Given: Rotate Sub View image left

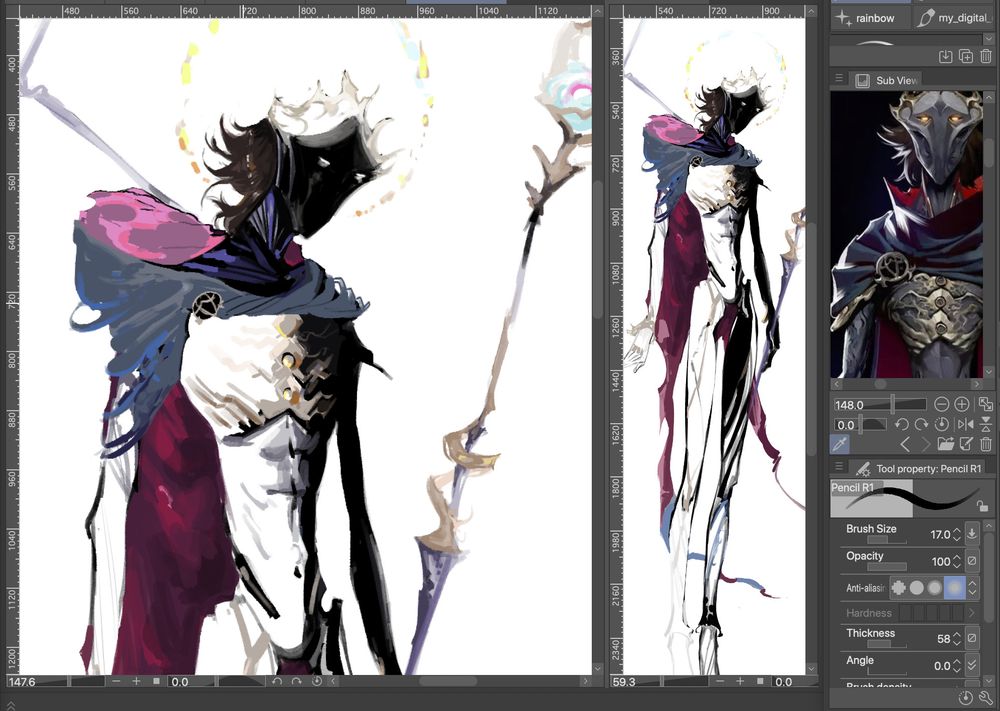Looking at the screenshot, I should click(901, 424).
